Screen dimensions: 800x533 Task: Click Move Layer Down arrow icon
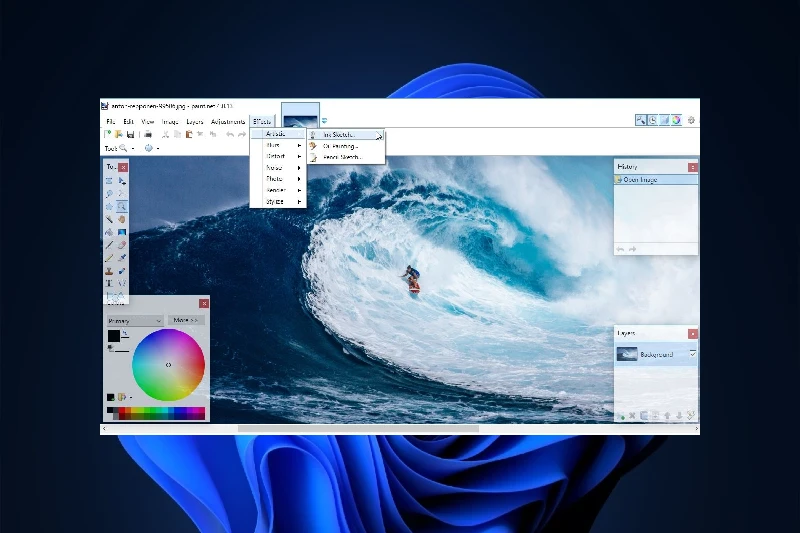click(x=679, y=416)
